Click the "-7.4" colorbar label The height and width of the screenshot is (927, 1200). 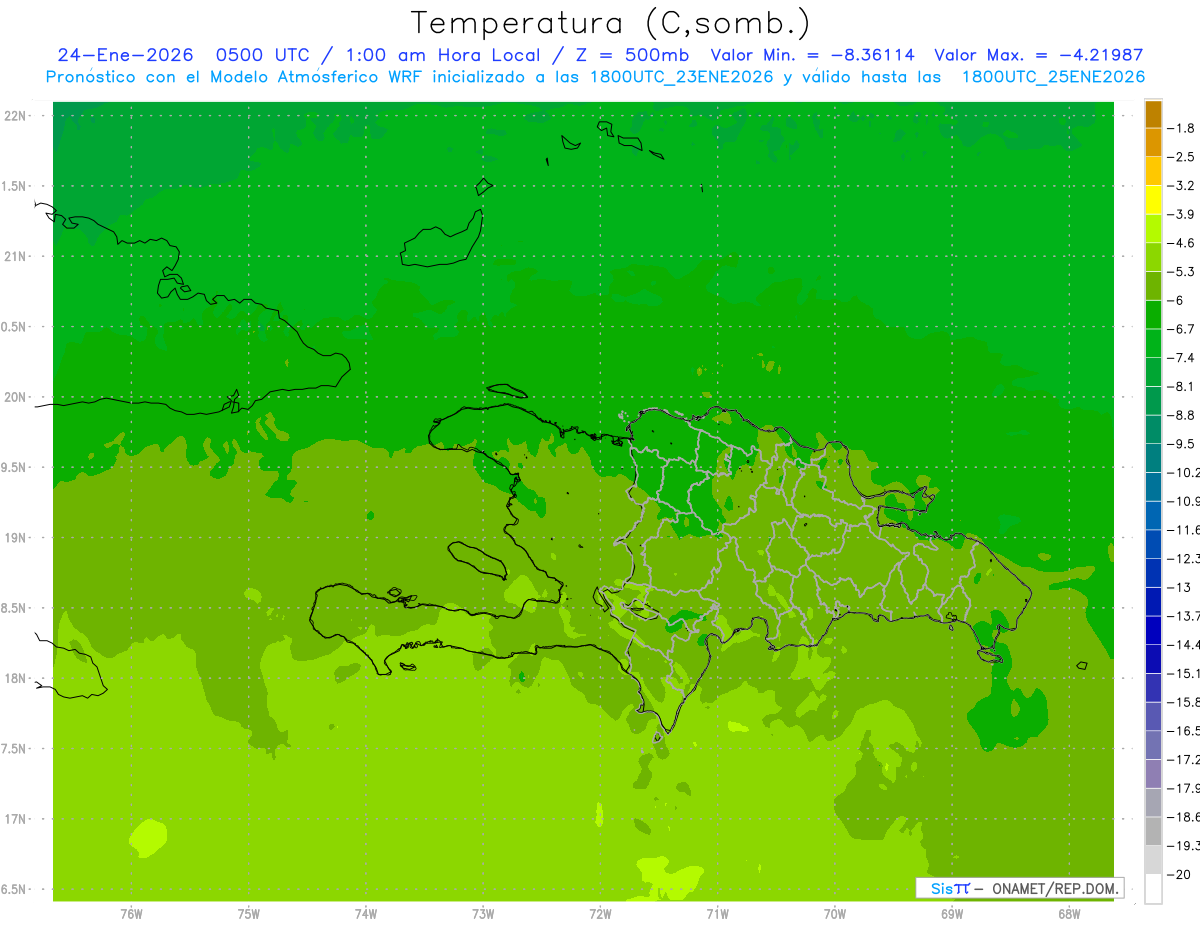1181,358
